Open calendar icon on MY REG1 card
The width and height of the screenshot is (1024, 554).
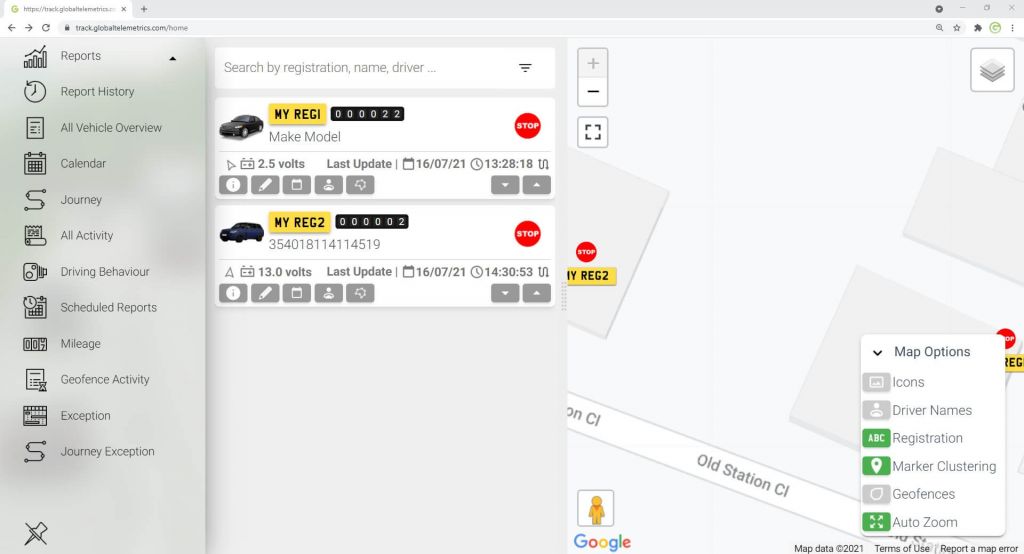click(x=296, y=185)
